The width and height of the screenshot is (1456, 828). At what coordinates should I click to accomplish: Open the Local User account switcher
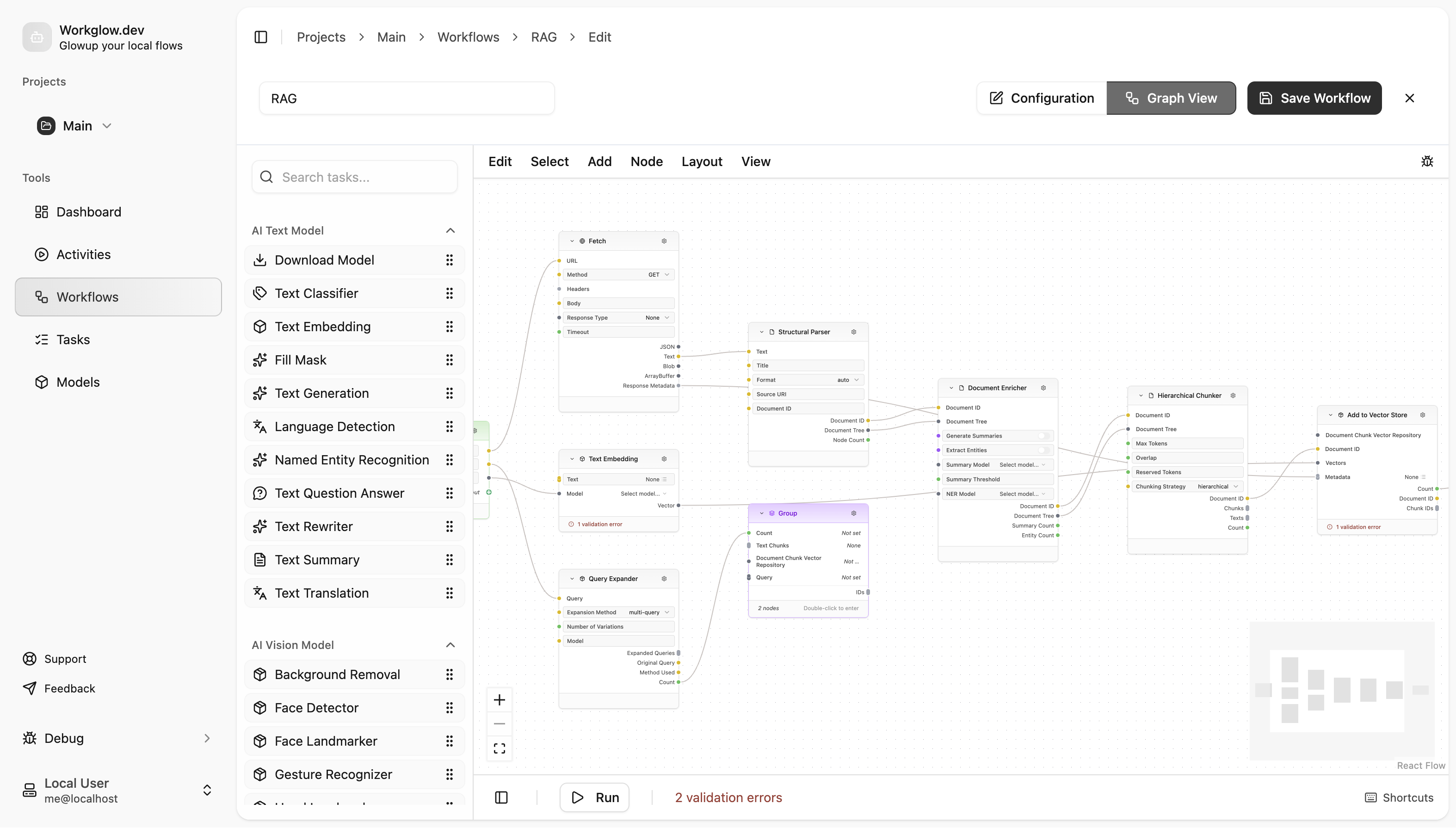pos(207,791)
